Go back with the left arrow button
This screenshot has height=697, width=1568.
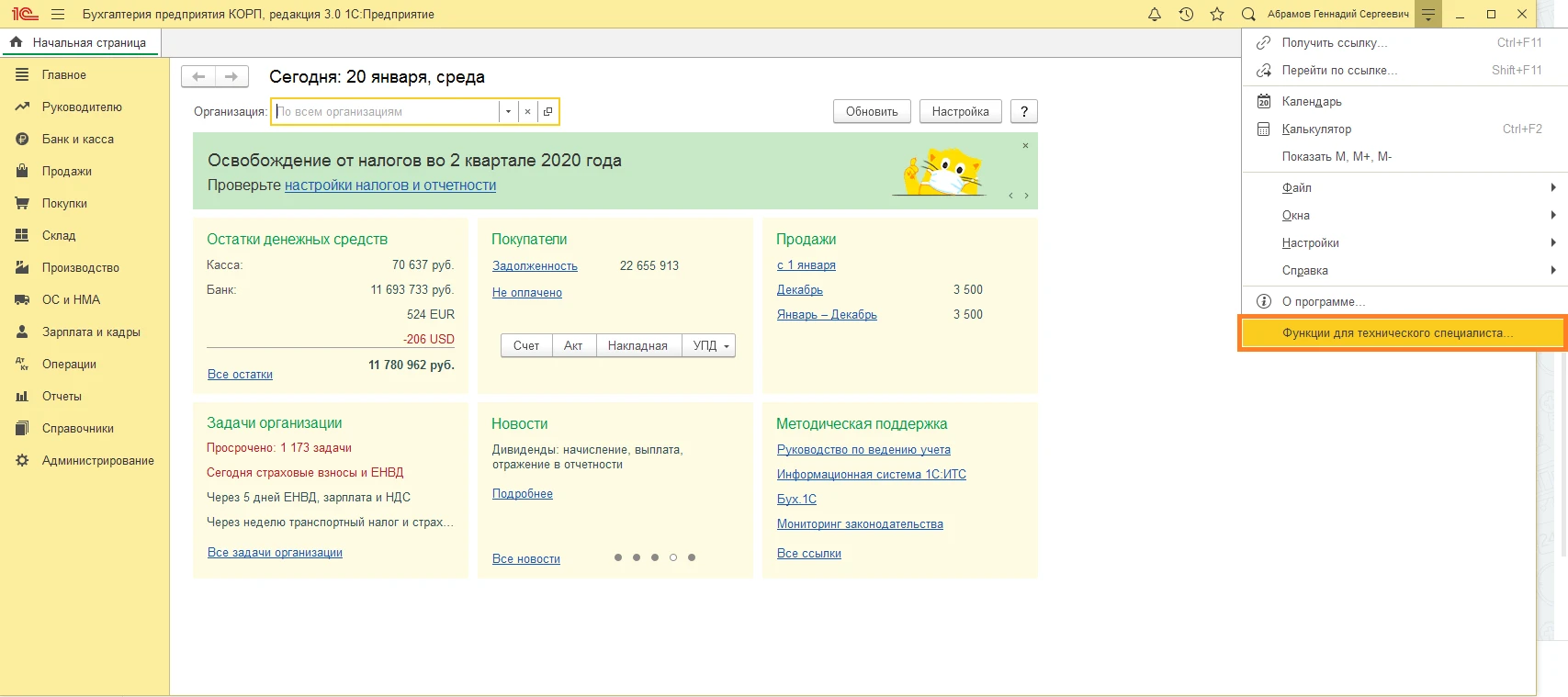pos(198,77)
